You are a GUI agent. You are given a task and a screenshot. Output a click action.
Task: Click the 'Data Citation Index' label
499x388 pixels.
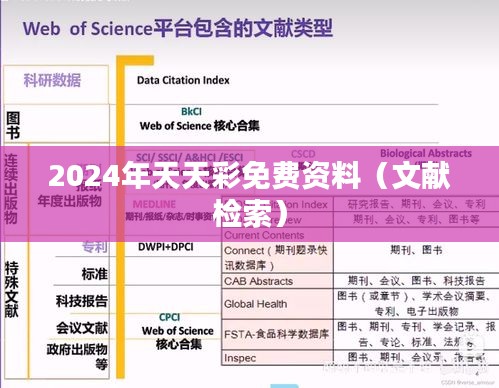pyautogui.click(x=183, y=80)
